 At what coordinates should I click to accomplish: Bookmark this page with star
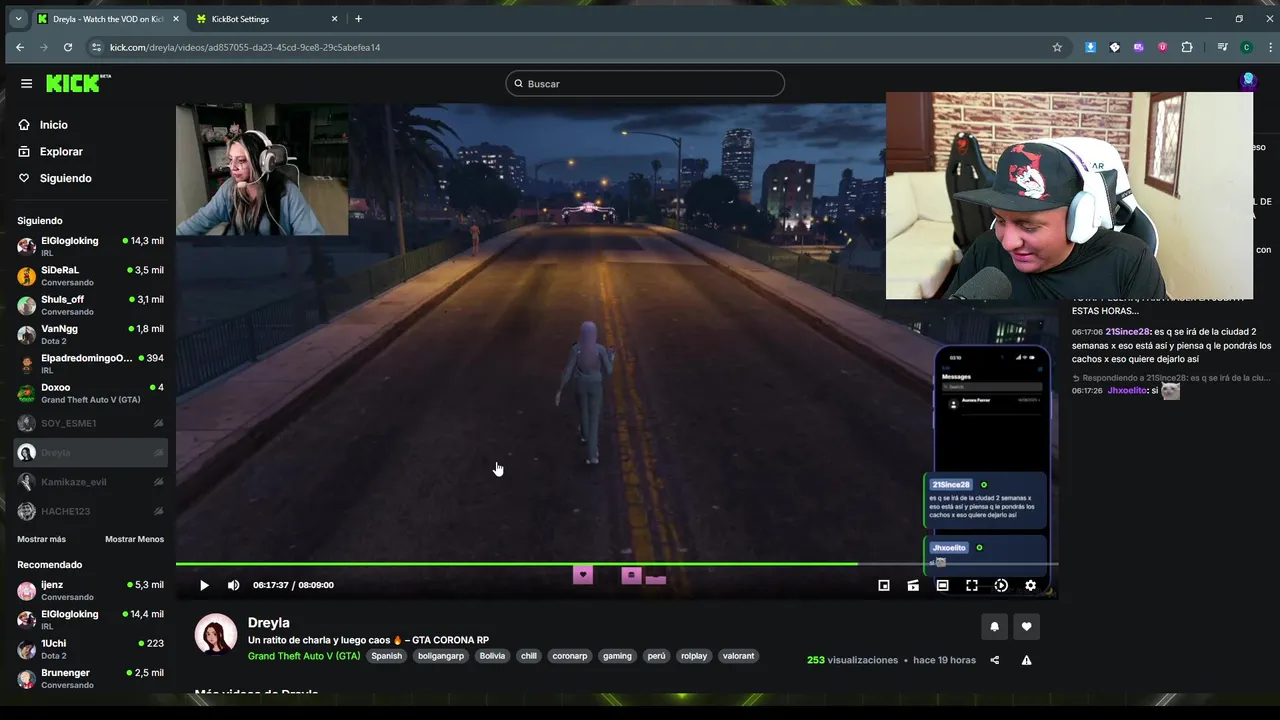pos(1057,47)
